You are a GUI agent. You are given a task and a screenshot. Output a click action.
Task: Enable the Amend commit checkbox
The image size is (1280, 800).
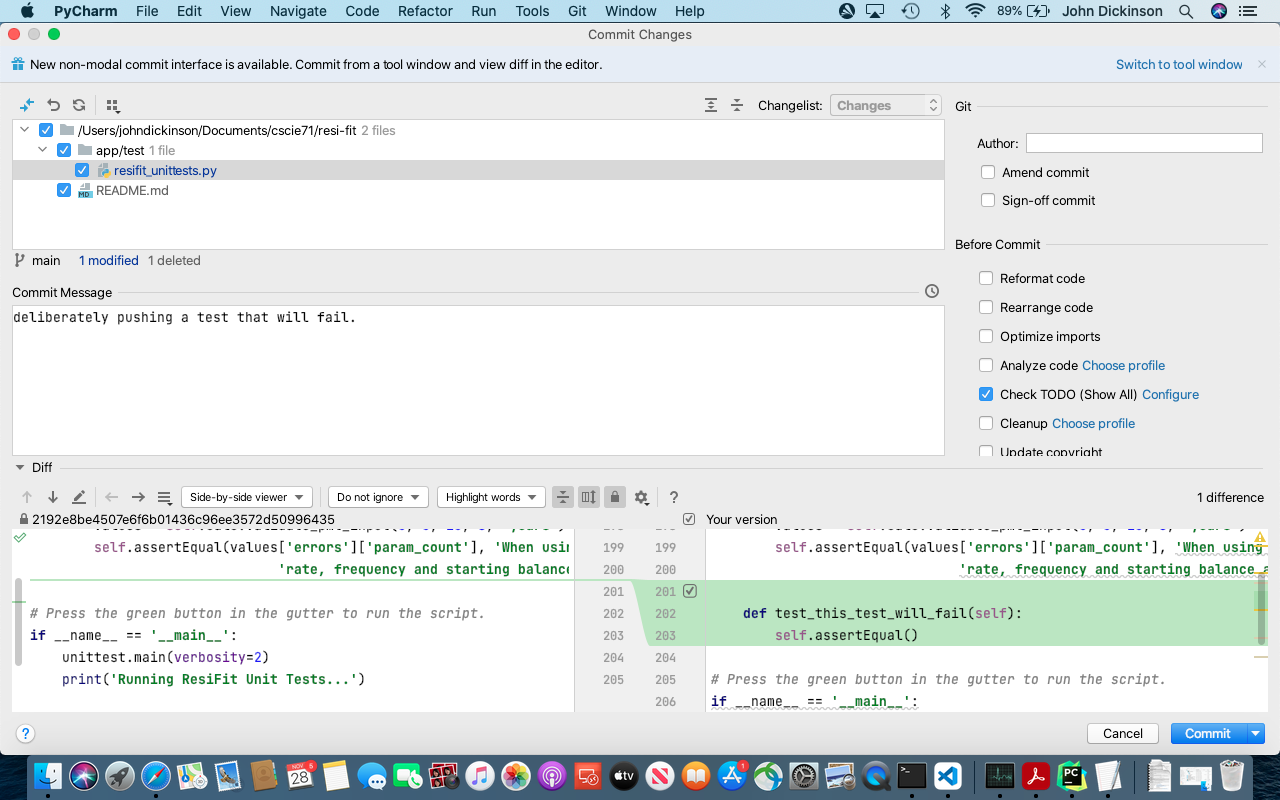pos(988,172)
